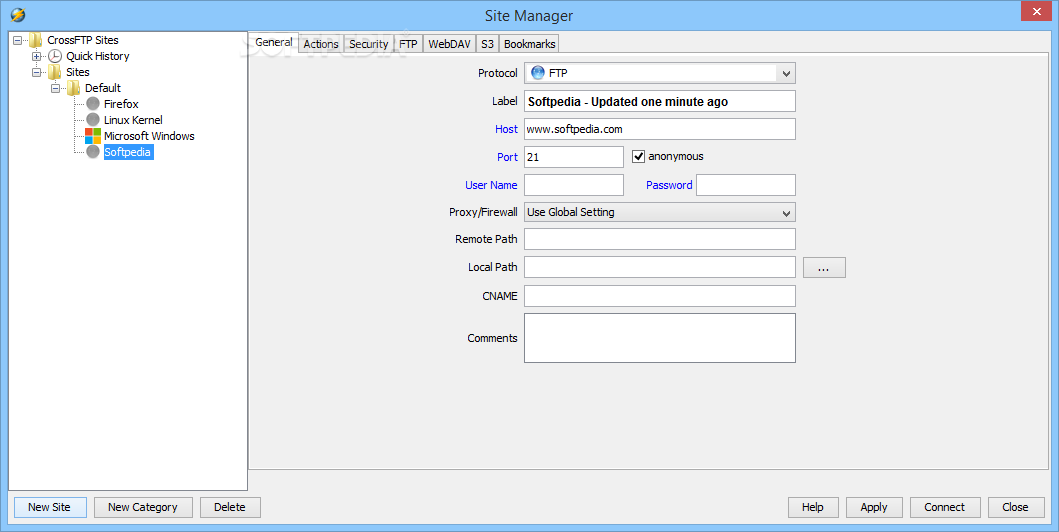Click the Remote Path input field
1059x532 pixels.
click(x=660, y=239)
